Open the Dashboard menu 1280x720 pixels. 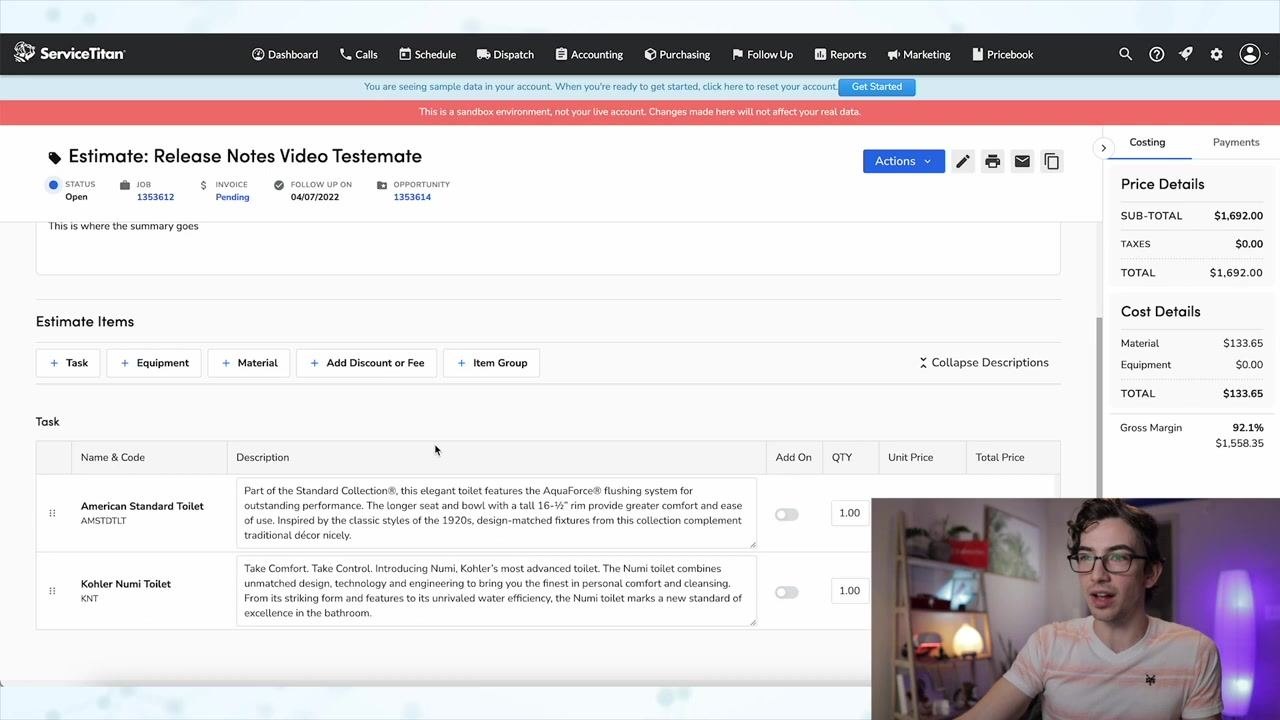[x=285, y=54]
